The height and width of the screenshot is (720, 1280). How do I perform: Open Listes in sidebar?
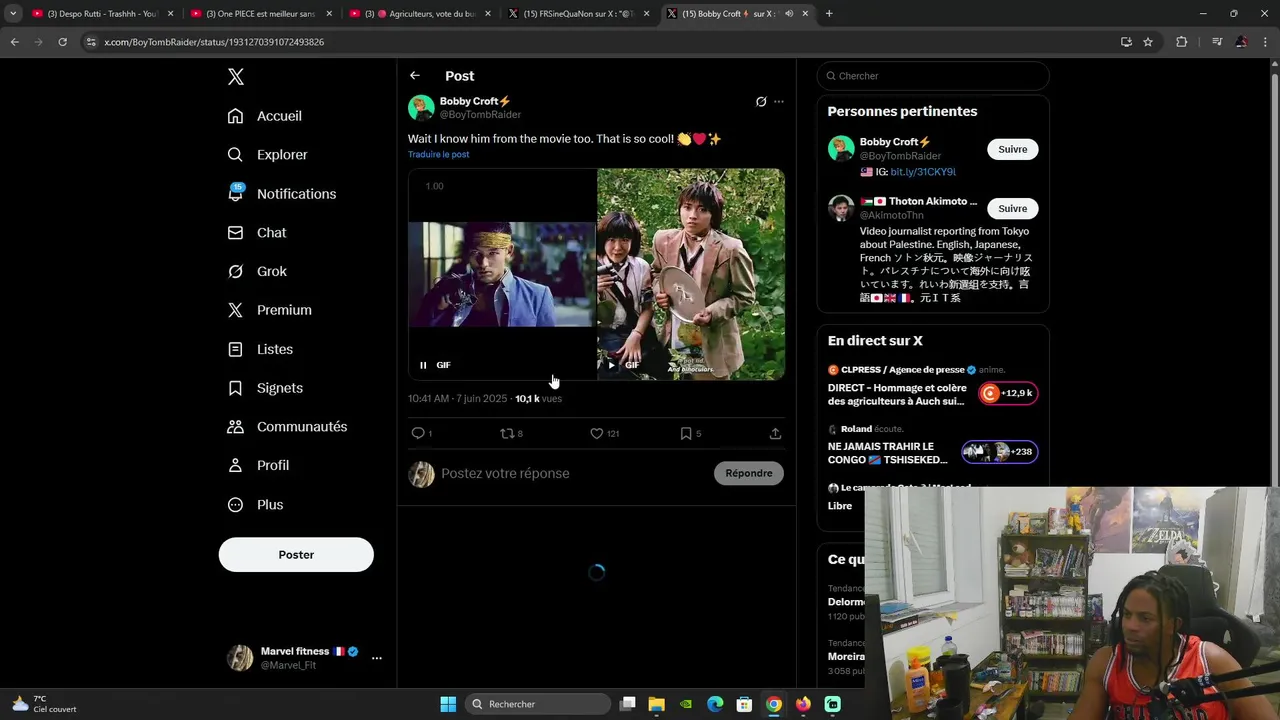point(260,349)
